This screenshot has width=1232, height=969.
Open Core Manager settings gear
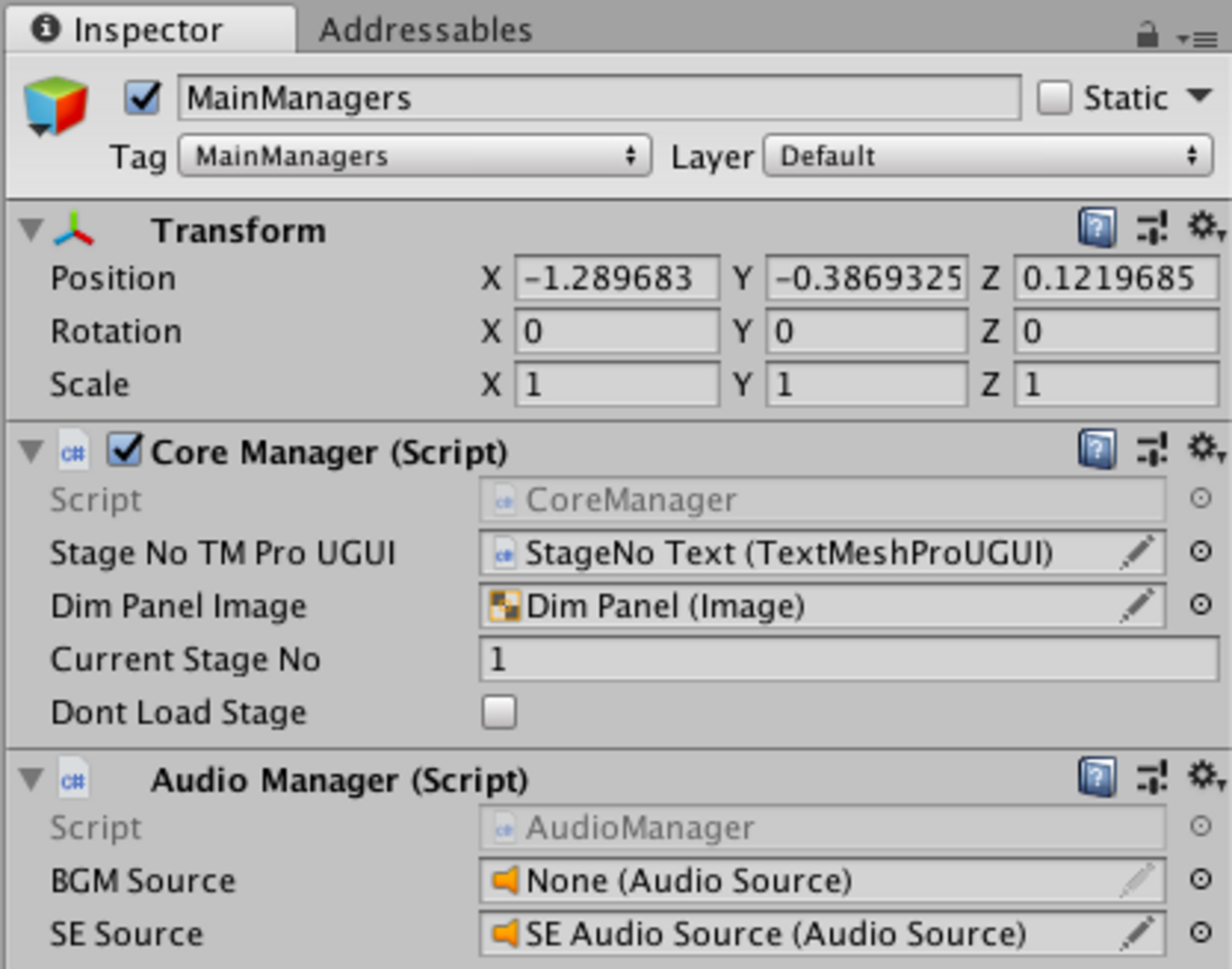pos(1205,448)
